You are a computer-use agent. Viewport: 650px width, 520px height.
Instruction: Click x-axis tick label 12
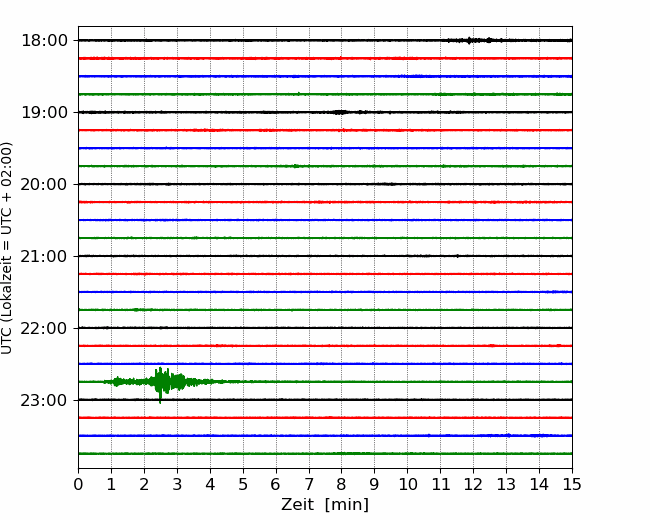tap(473, 484)
